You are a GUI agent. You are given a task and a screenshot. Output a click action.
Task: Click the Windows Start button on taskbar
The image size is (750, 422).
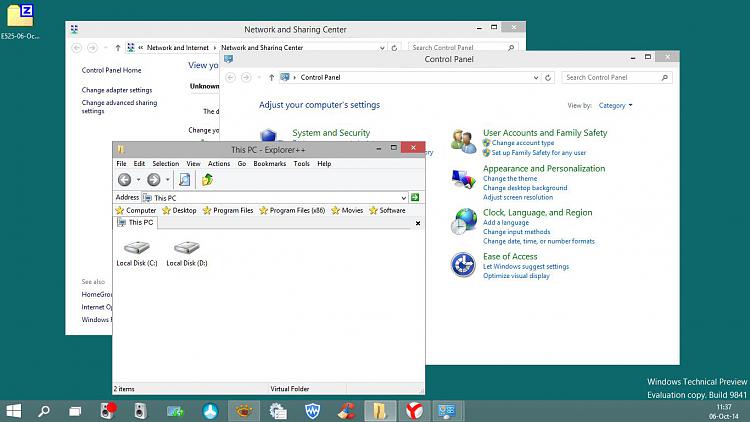tap(13, 411)
